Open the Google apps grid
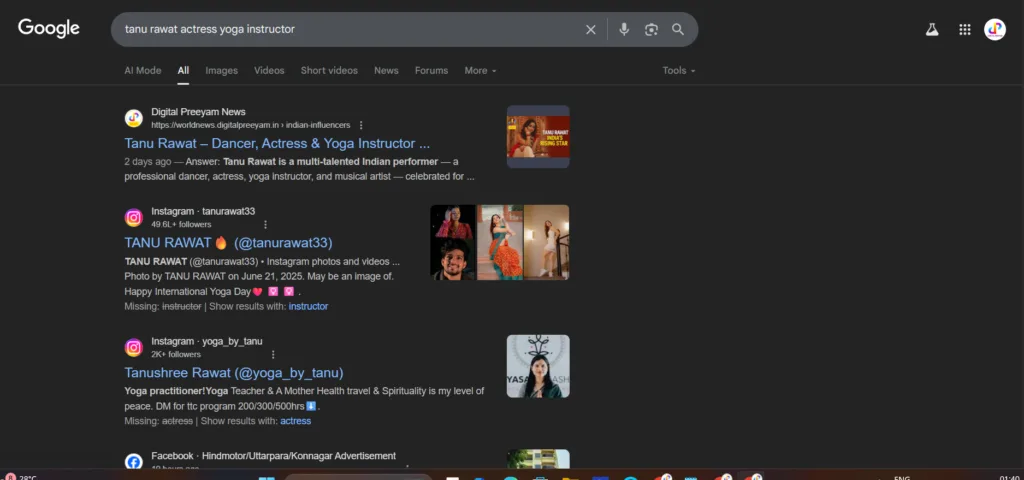The width and height of the screenshot is (1024, 480). pyautogui.click(x=965, y=29)
